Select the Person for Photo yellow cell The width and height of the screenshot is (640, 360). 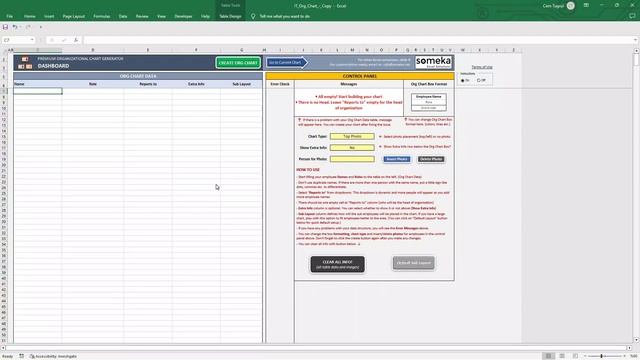click(x=352, y=159)
